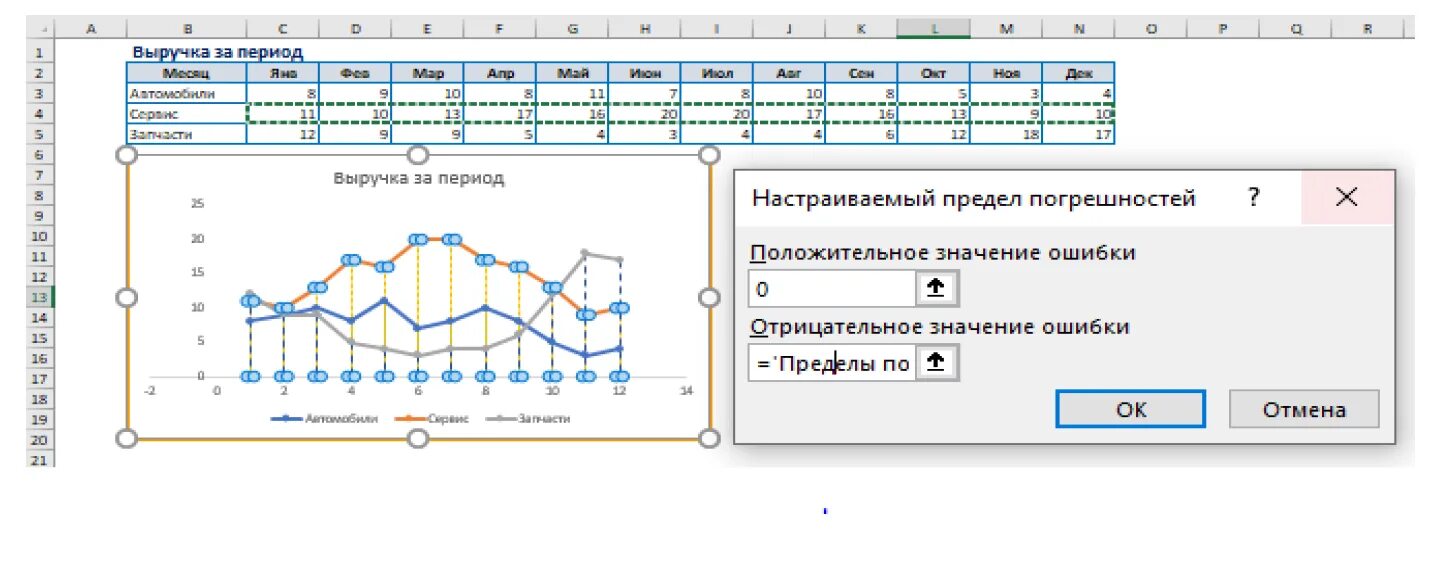
Task: Select the Авг header cell
Action: pos(789,73)
